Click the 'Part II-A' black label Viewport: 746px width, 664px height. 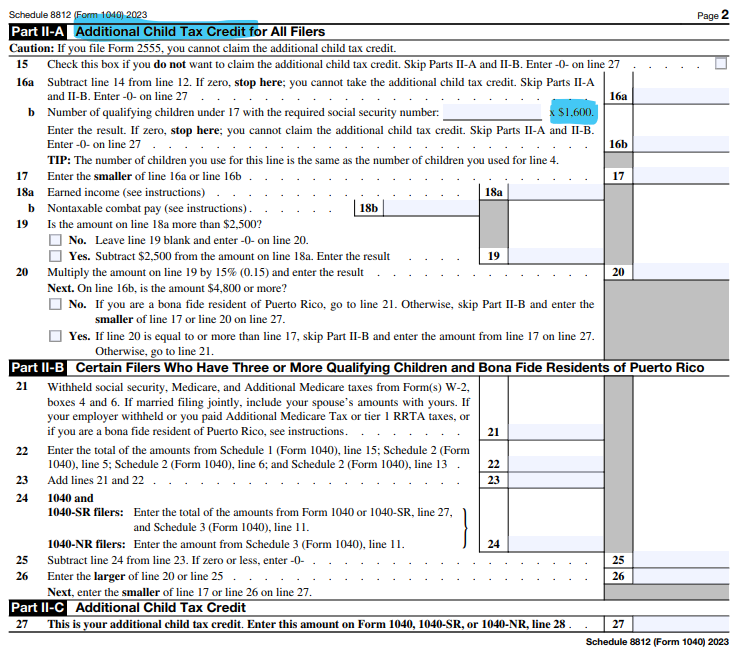coord(38,32)
